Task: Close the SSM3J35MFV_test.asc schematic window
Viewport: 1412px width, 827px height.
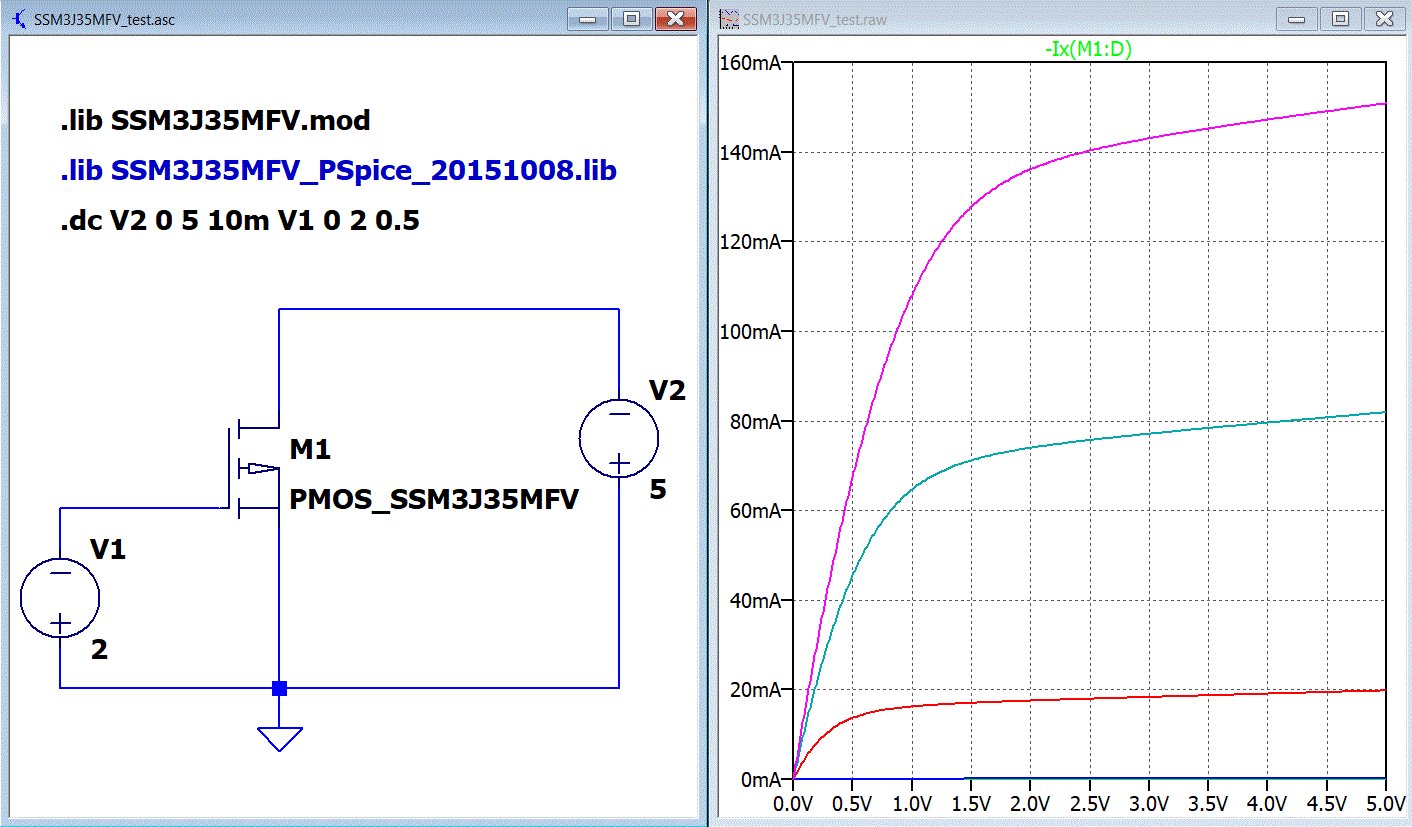Action: pos(675,19)
